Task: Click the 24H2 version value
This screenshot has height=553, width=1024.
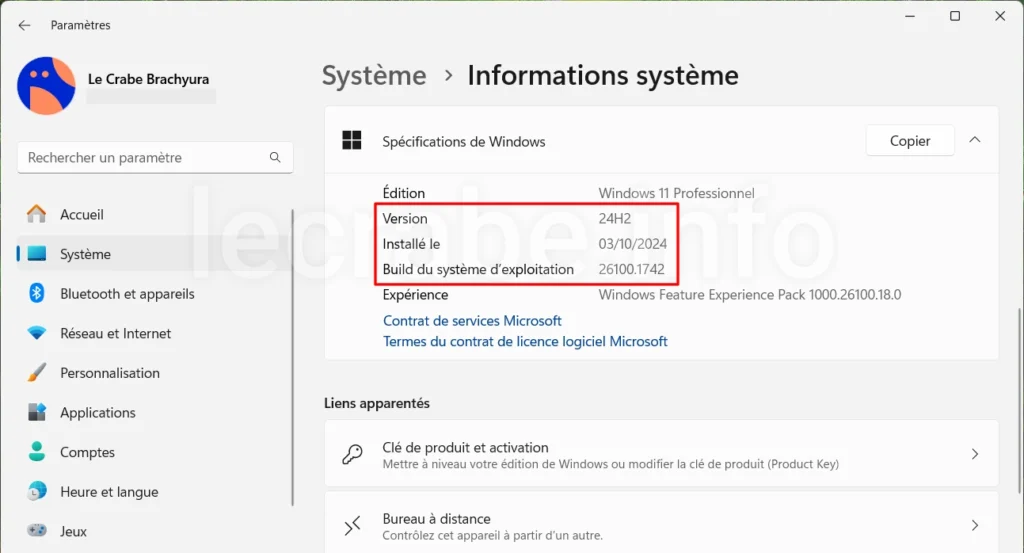Action: 615,219
